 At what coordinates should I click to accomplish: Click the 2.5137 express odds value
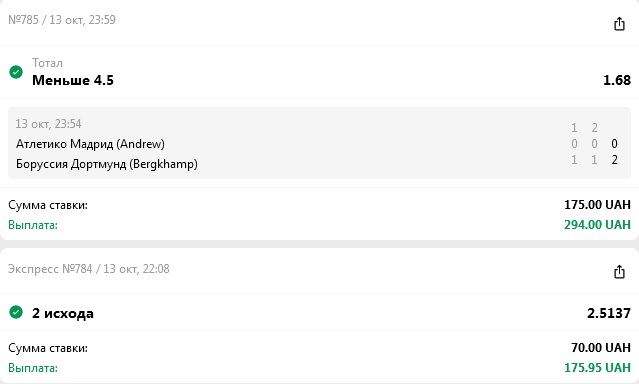pyautogui.click(x=609, y=313)
